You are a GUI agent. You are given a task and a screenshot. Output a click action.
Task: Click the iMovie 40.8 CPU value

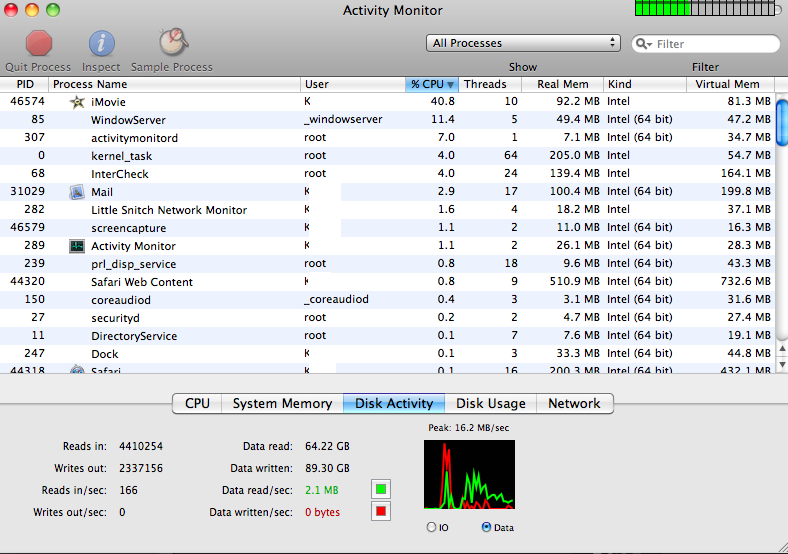tap(442, 102)
